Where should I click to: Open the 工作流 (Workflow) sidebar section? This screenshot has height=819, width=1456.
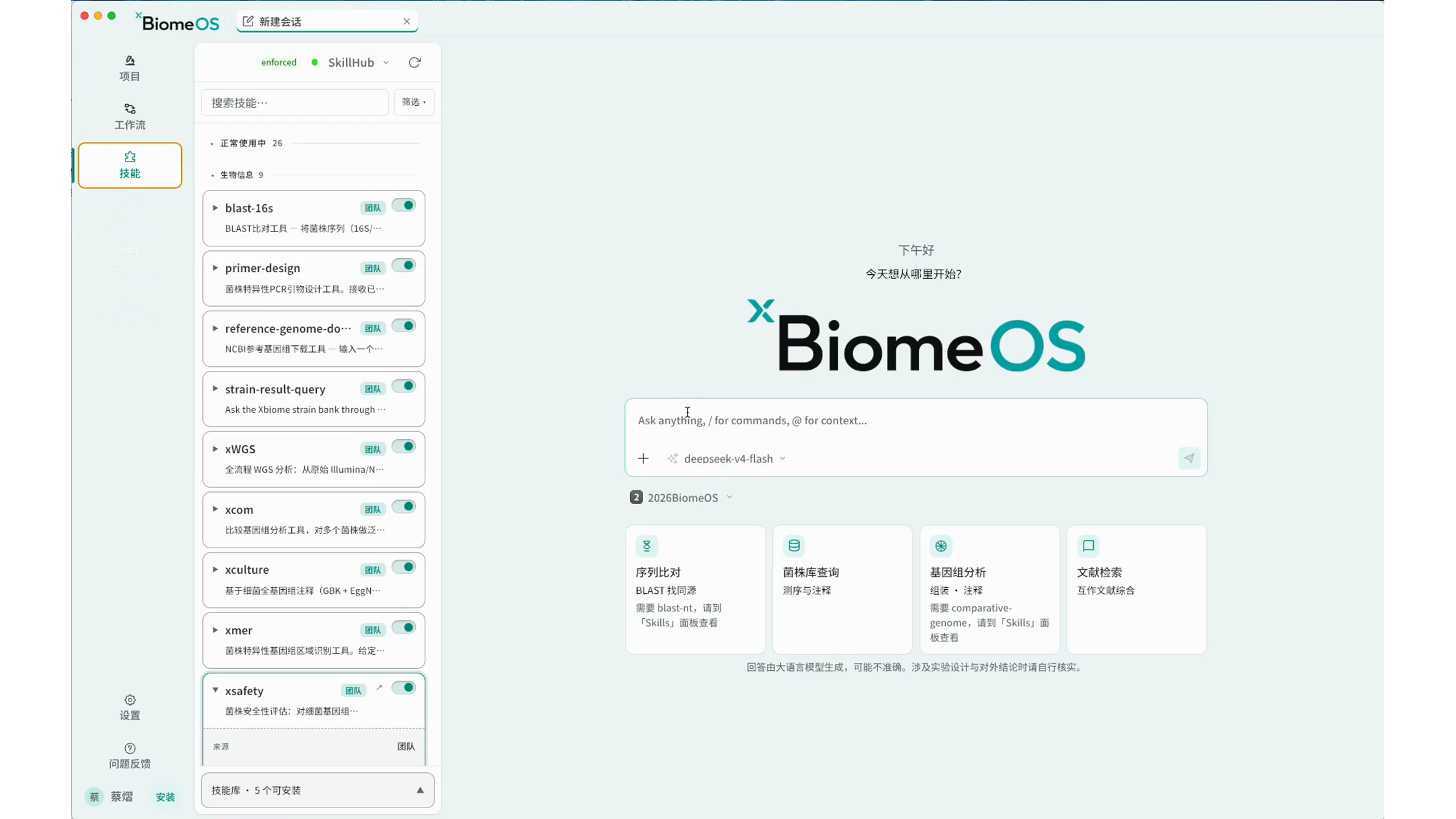tap(130, 117)
